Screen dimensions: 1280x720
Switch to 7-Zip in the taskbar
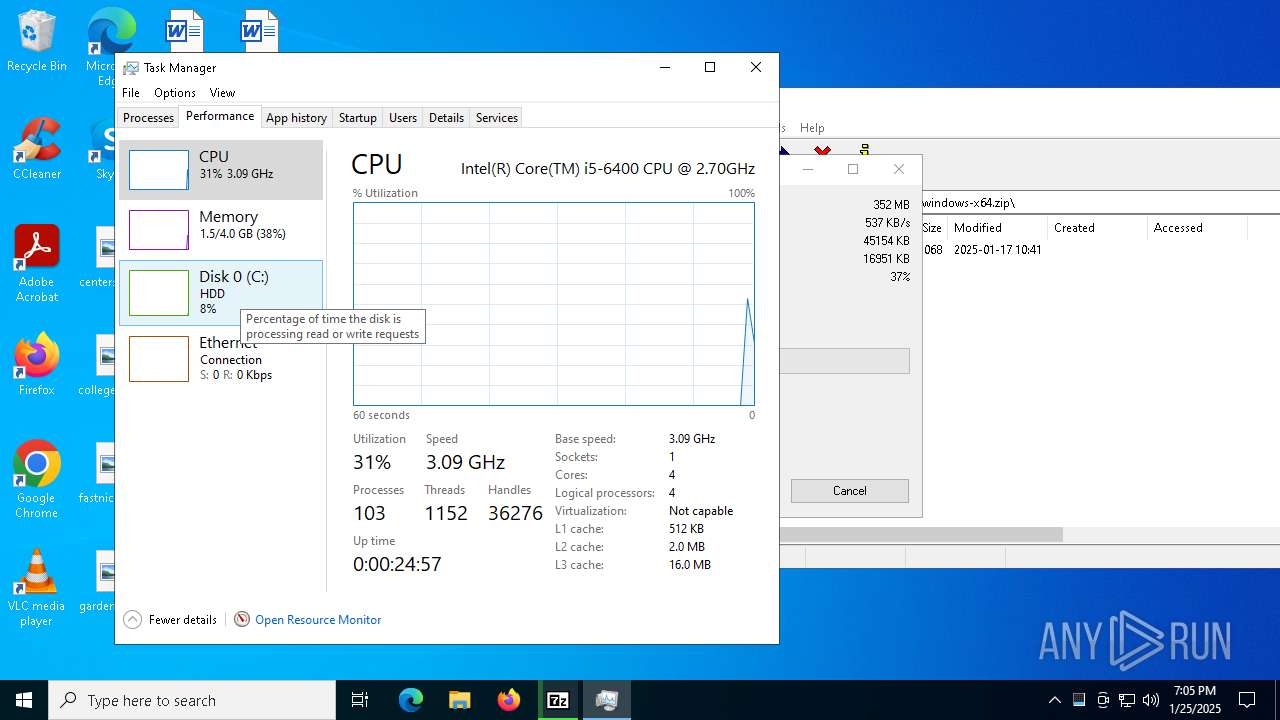[558, 700]
